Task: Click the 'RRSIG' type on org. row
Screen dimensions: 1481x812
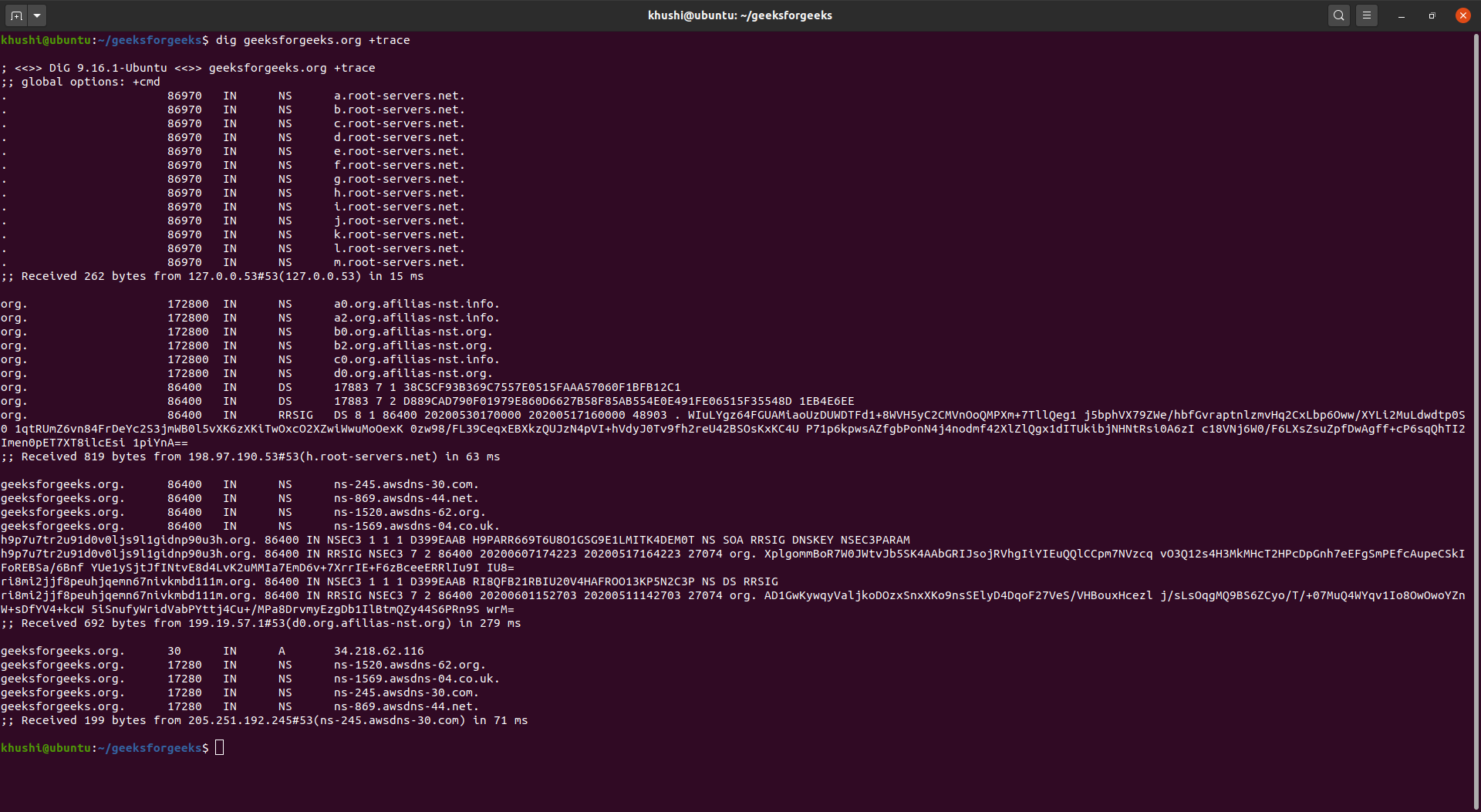Action: coord(295,415)
